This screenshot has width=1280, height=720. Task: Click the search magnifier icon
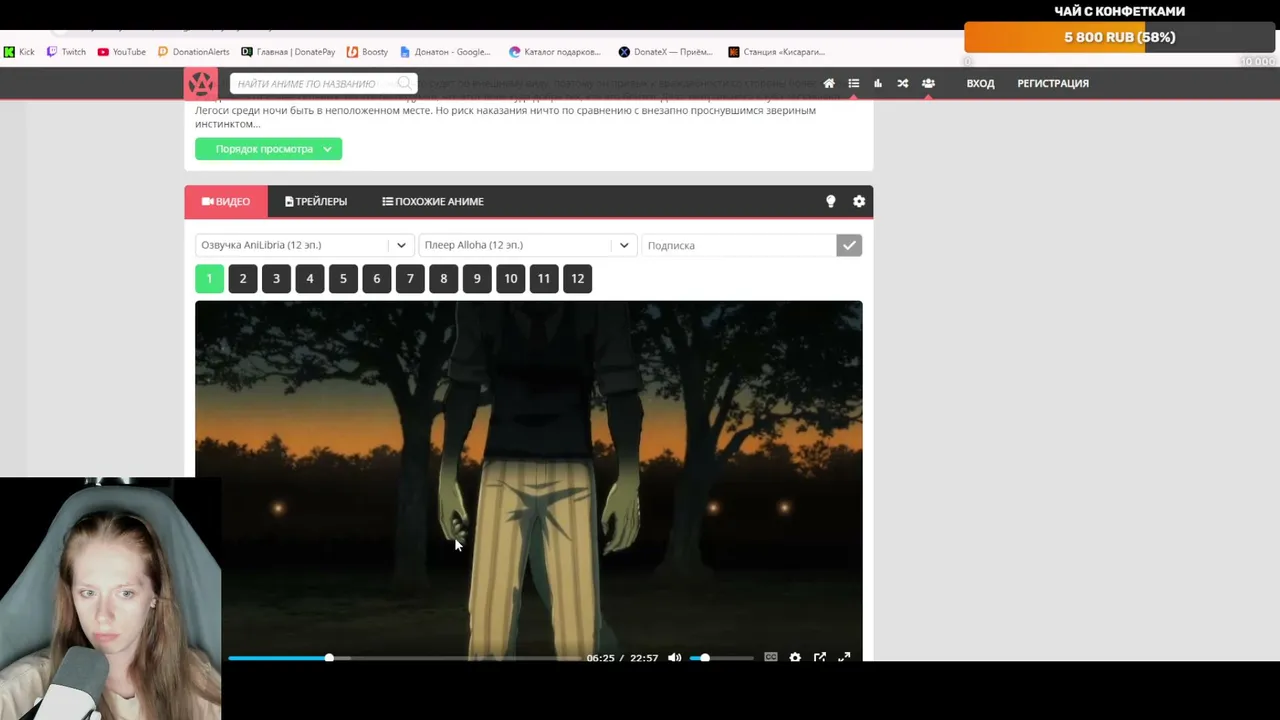coord(404,83)
